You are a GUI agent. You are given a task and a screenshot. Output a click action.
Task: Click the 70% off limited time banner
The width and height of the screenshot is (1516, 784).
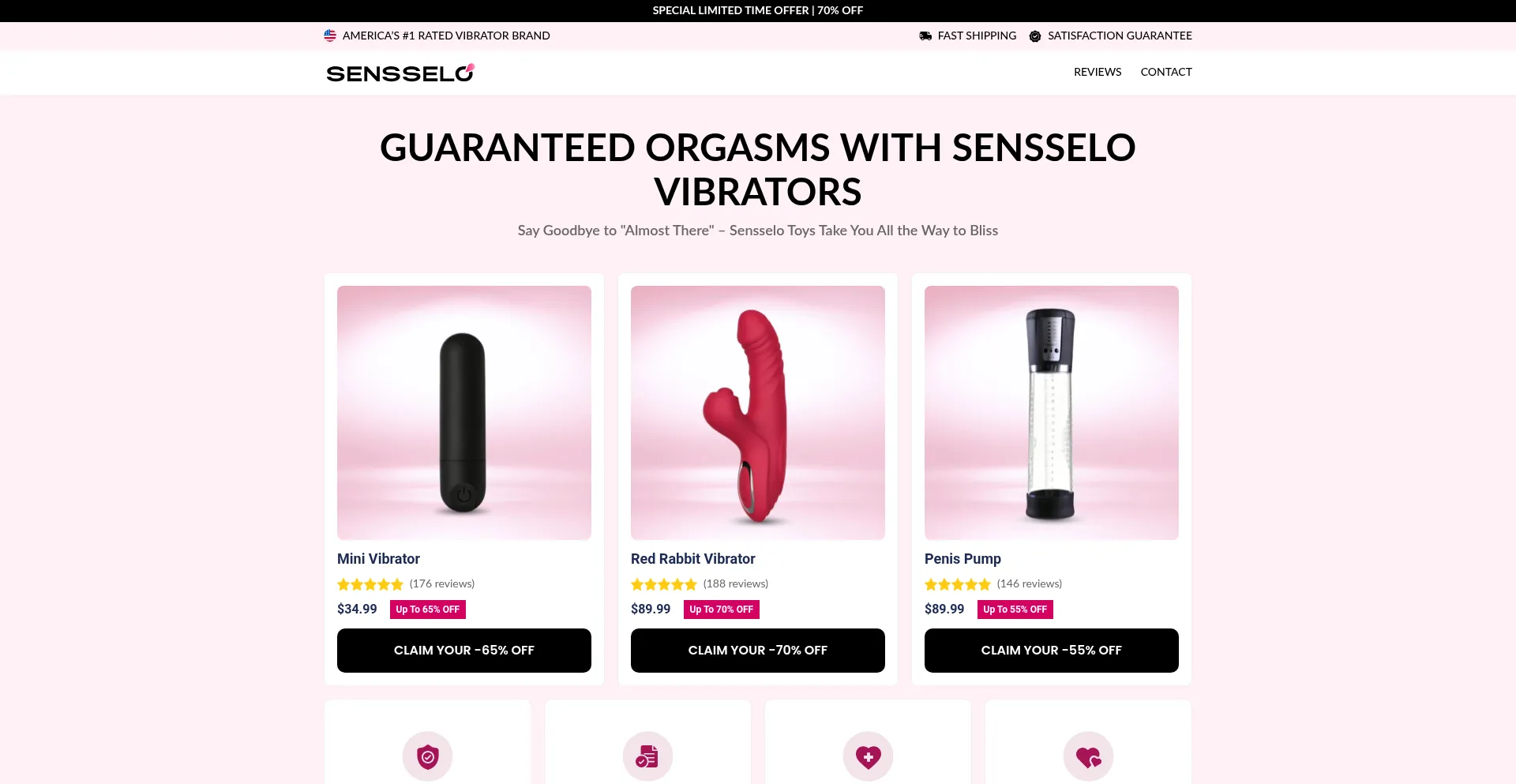(758, 10)
